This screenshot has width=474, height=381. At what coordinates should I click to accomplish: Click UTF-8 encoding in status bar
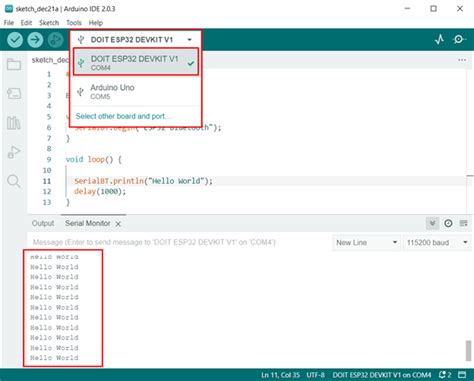pyautogui.click(x=315, y=375)
